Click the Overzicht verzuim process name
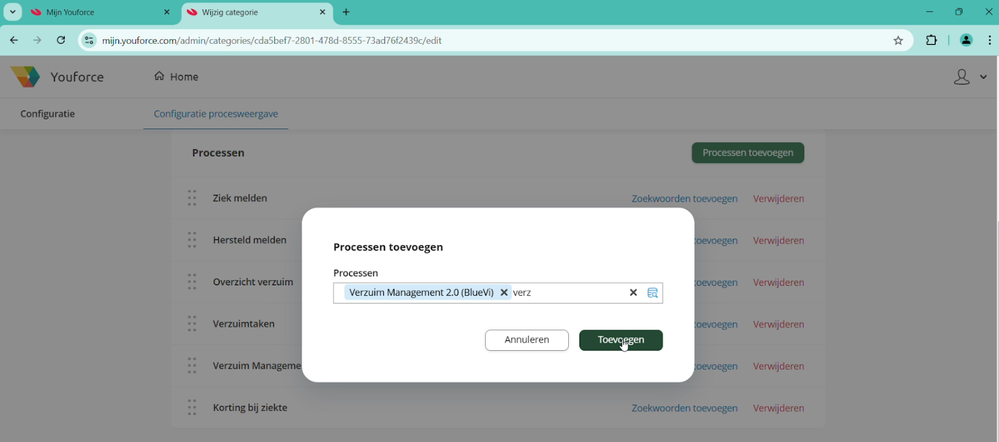999x442 pixels. coord(252,282)
